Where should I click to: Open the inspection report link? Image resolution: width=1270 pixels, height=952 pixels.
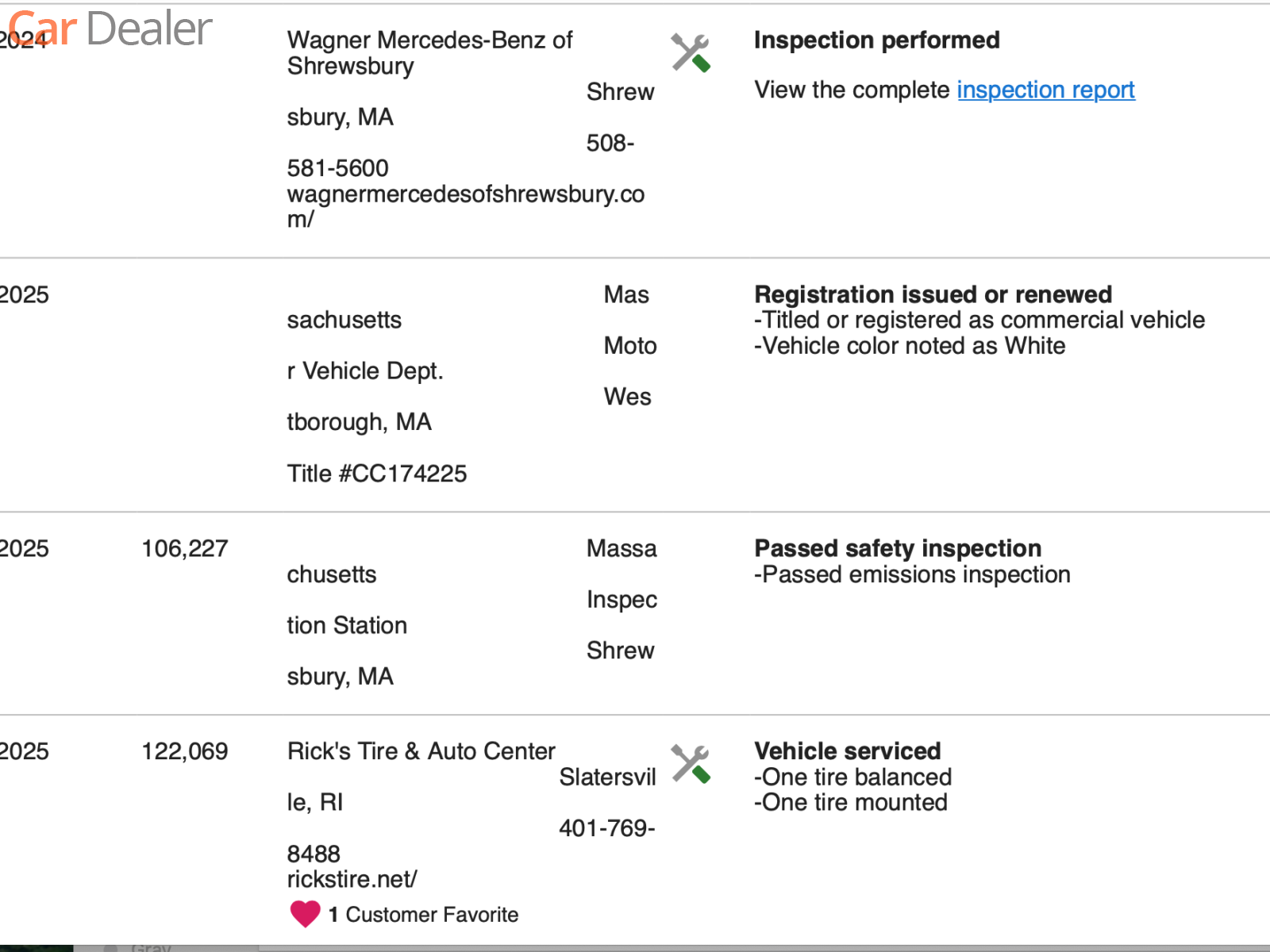[1045, 90]
